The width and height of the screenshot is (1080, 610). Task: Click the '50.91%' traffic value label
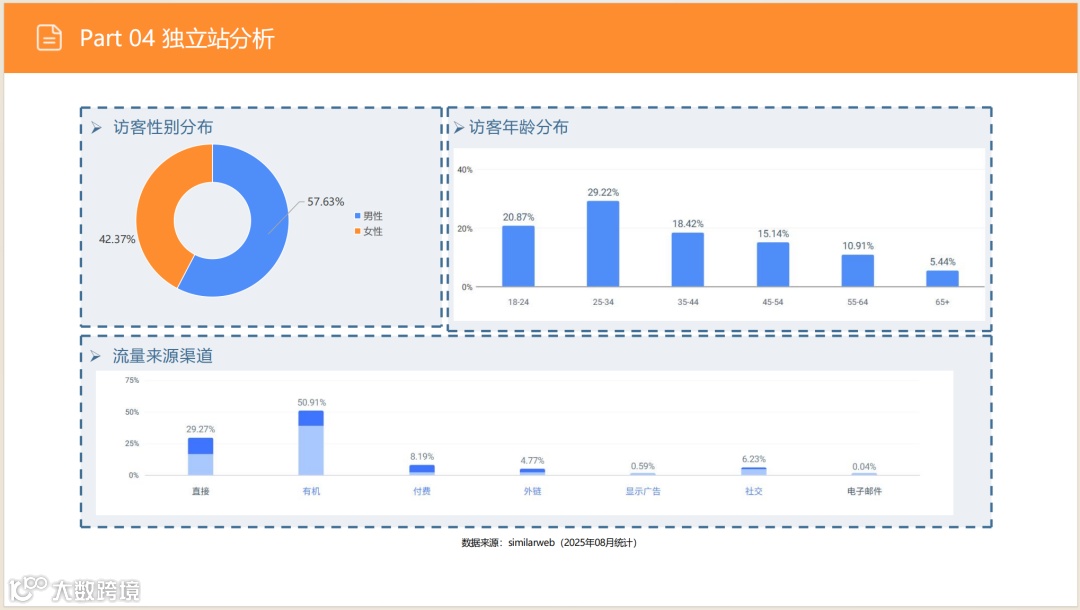pyautogui.click(x=311, y=403)
